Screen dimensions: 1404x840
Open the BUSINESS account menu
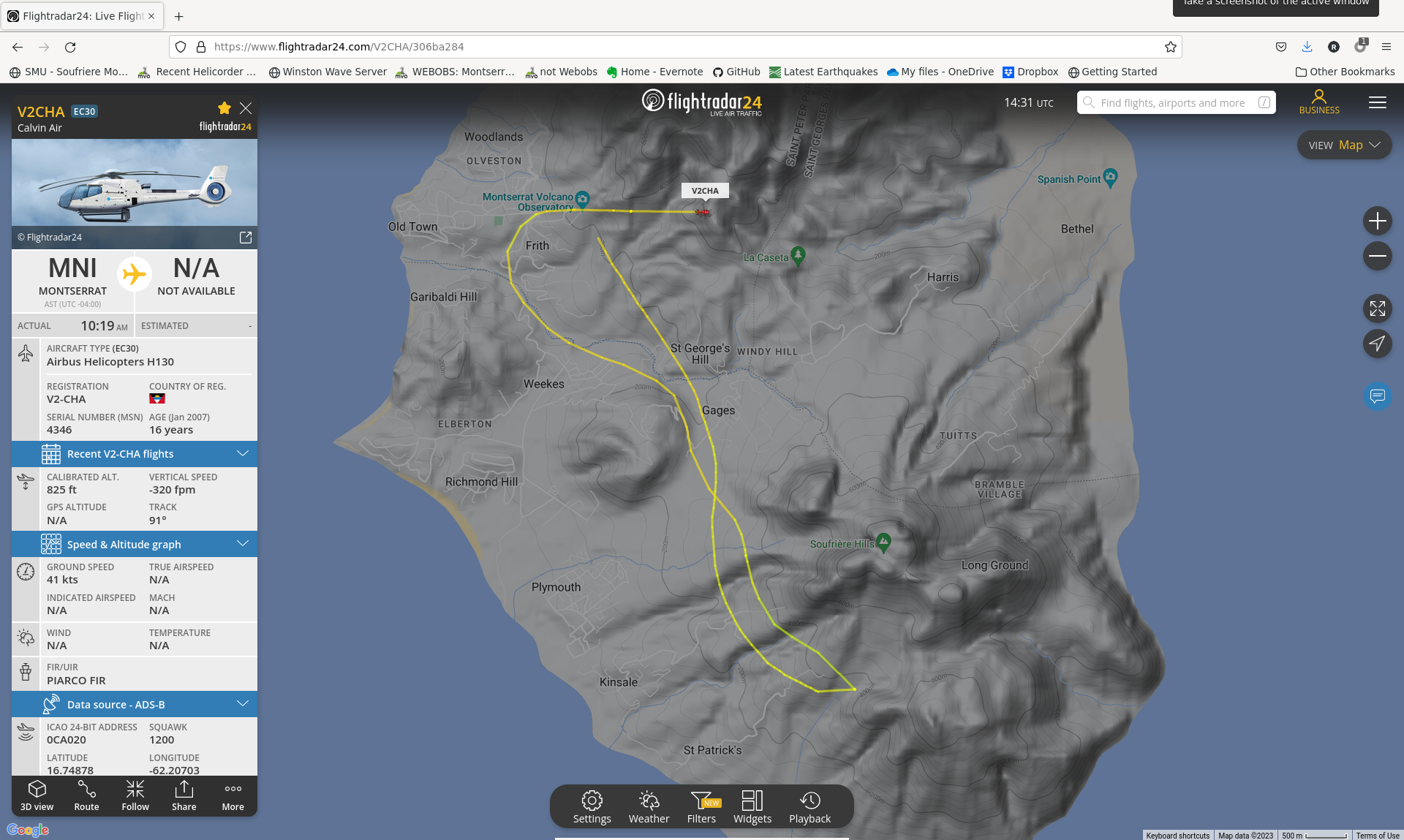[1319, 102]
